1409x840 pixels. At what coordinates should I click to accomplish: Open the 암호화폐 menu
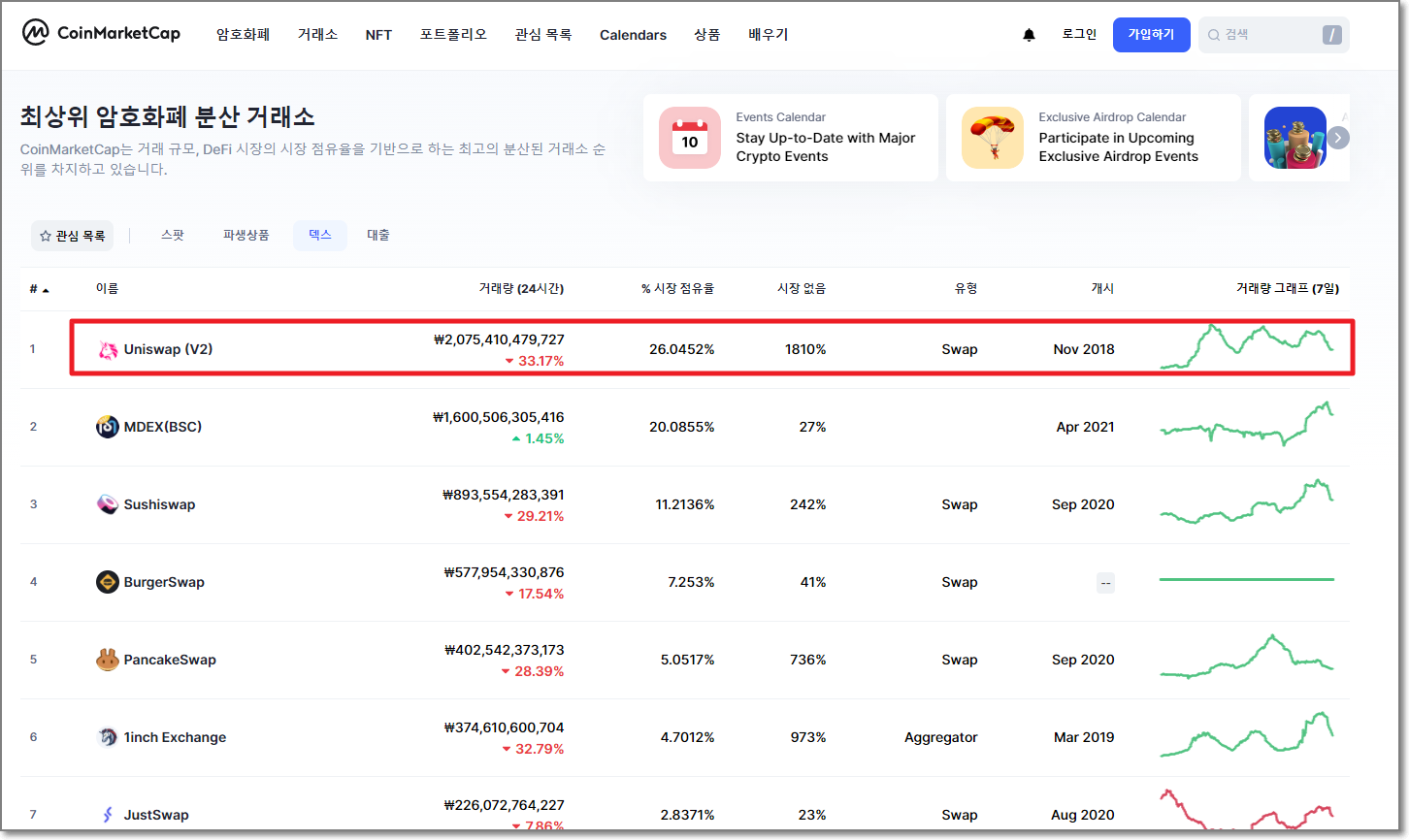pyautogui.click(x=243, y=35)
